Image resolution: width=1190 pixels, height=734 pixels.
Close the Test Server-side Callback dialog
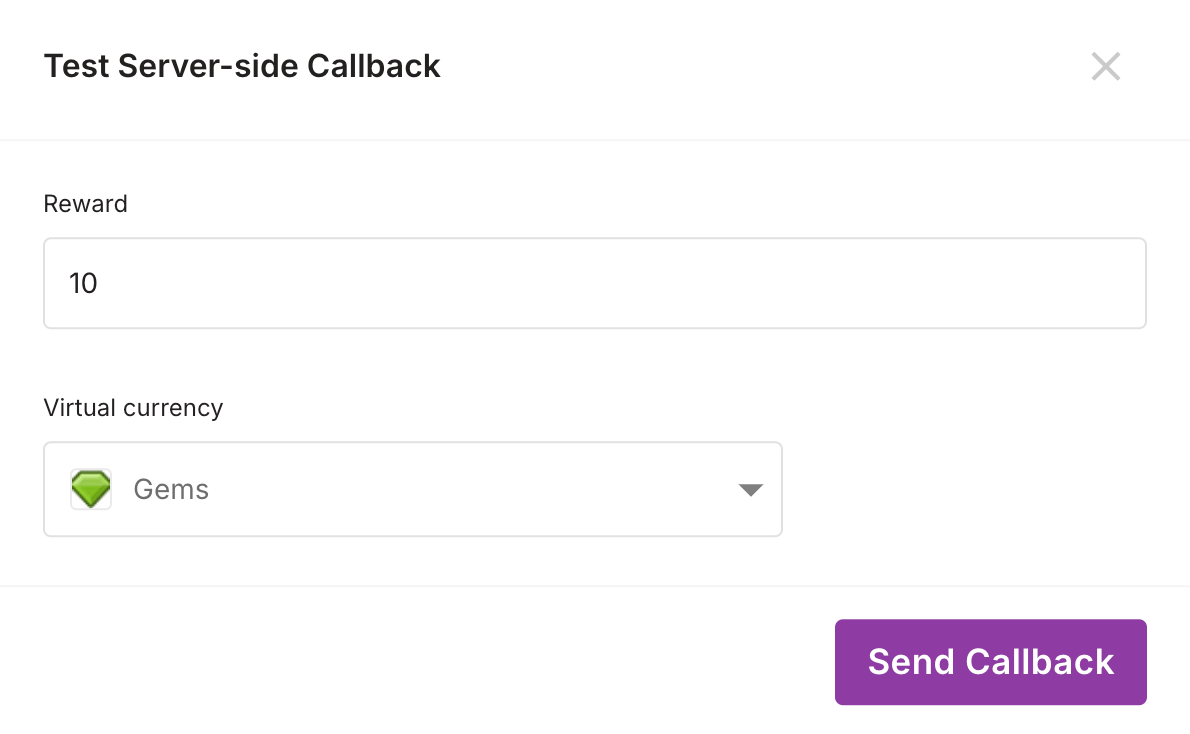point(1105,66)
